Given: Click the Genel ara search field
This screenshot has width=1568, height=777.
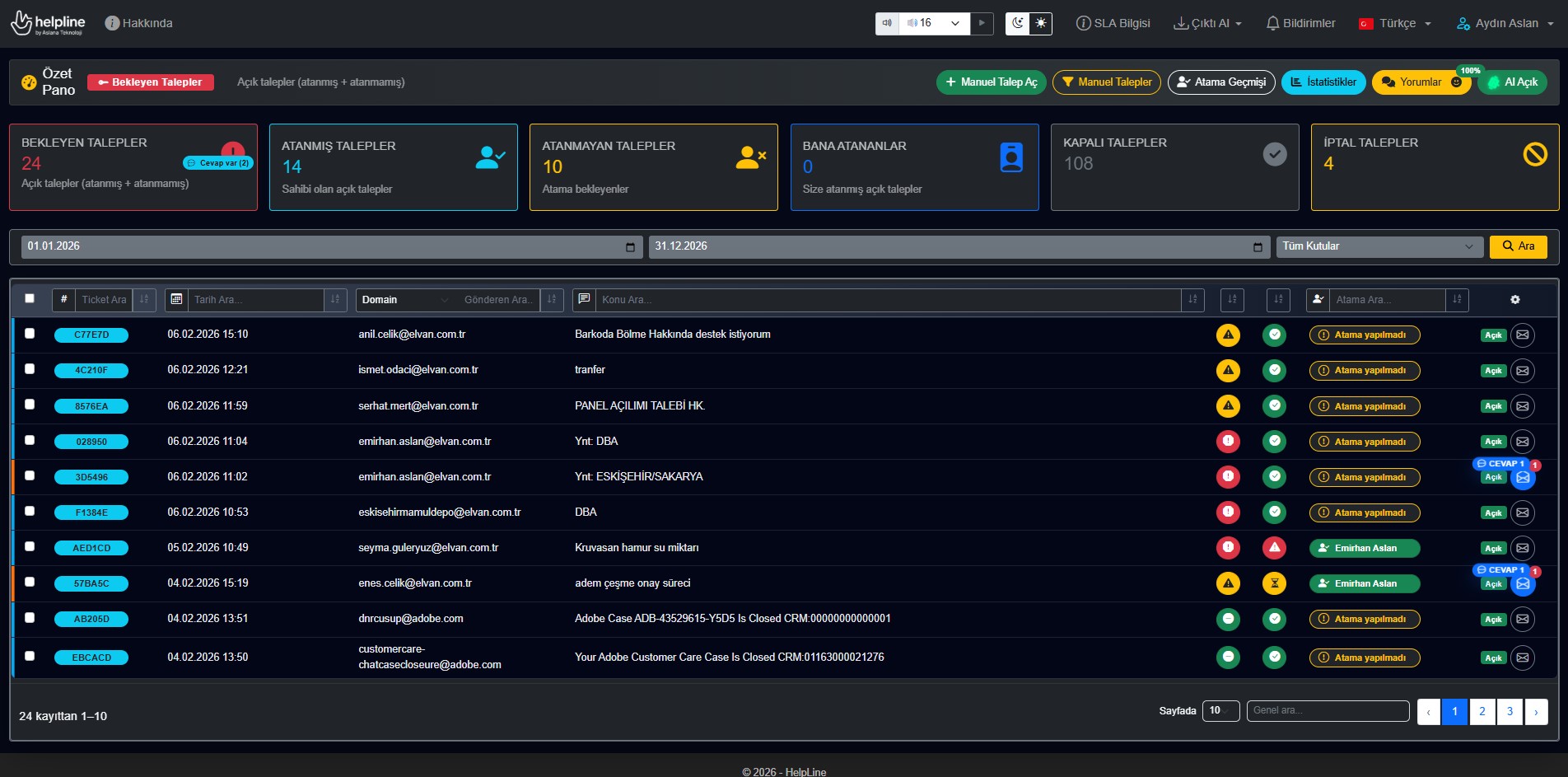Looking at the screenshot, I should [x=1327, y=710].
